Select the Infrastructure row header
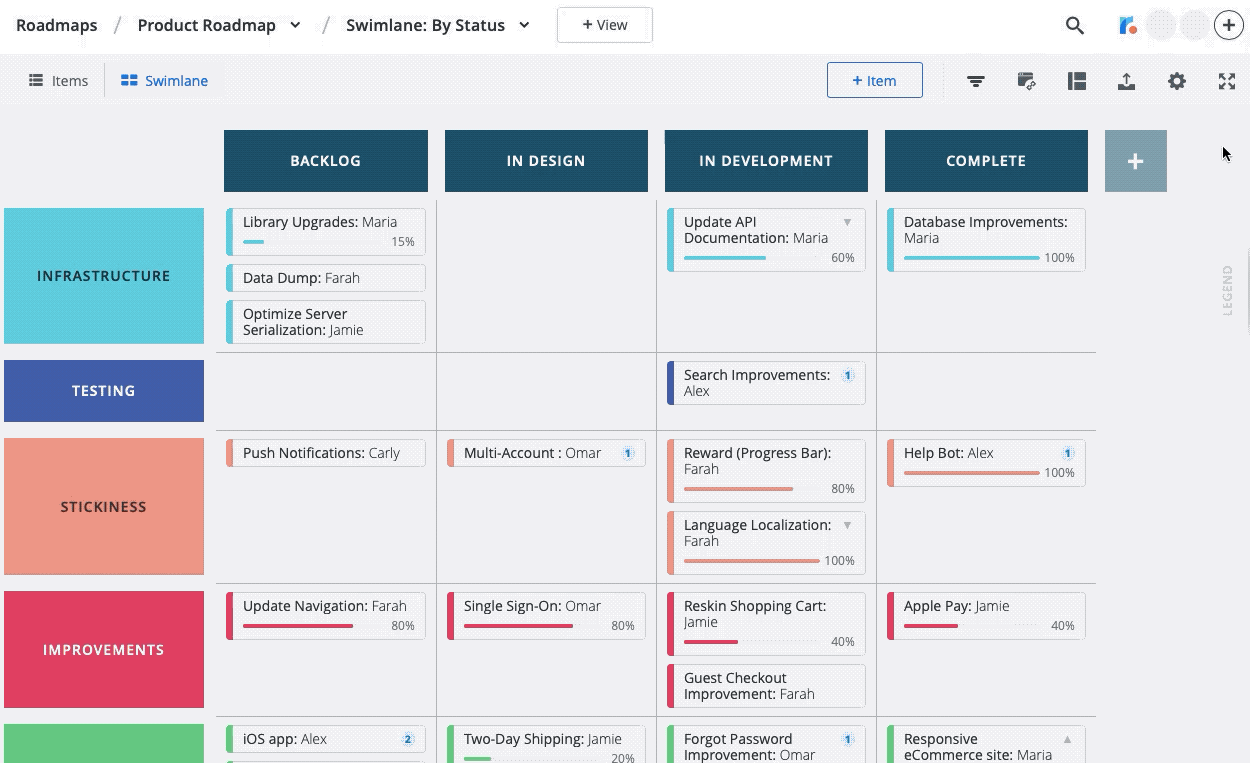Screen dimensions: 1250x763 click(x=104, y=276)
